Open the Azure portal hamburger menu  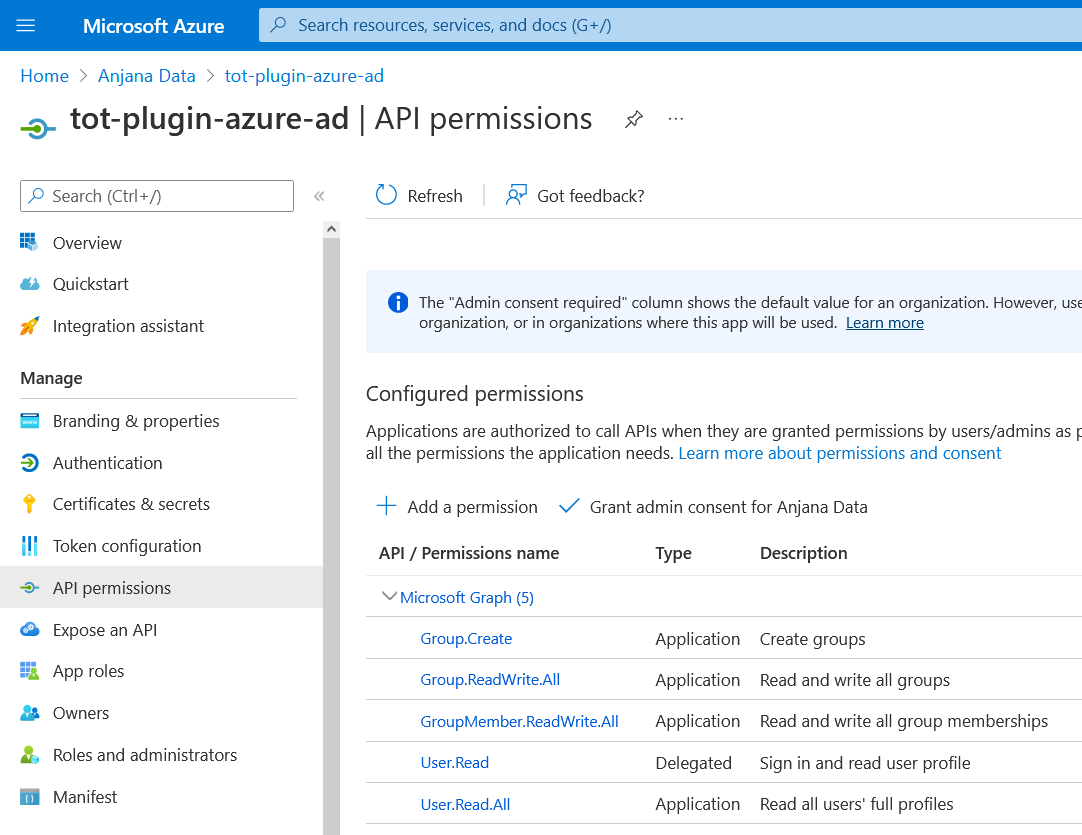pyautogui.click(x=26, y=25)
